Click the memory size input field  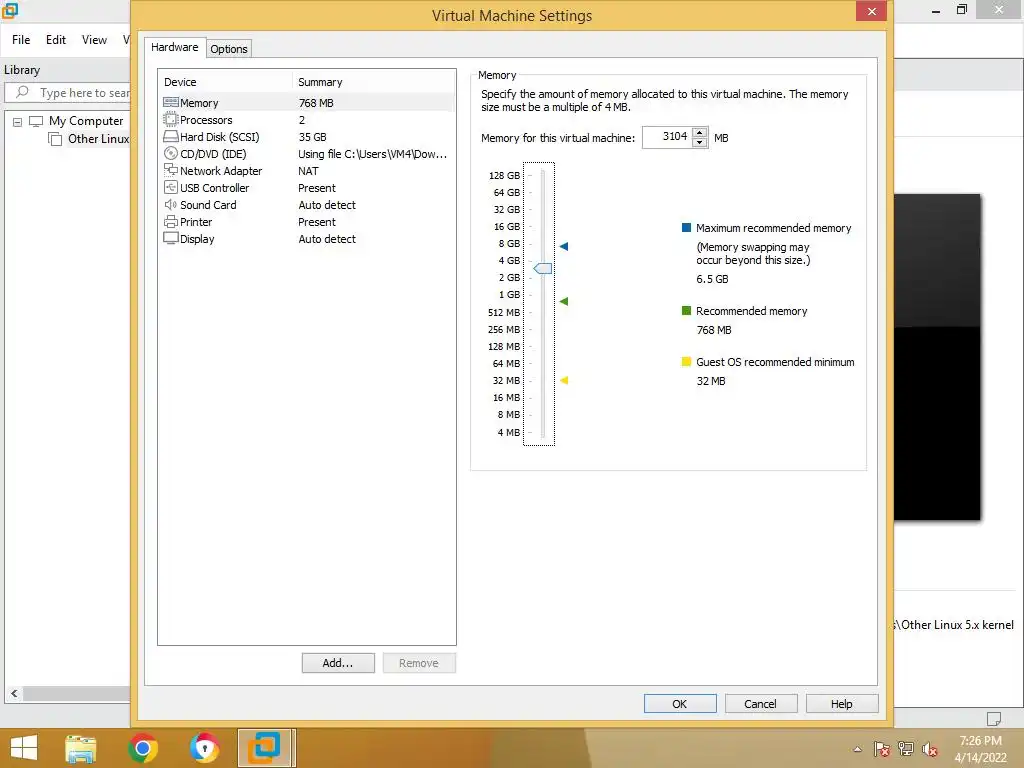[x=667, y=137]
